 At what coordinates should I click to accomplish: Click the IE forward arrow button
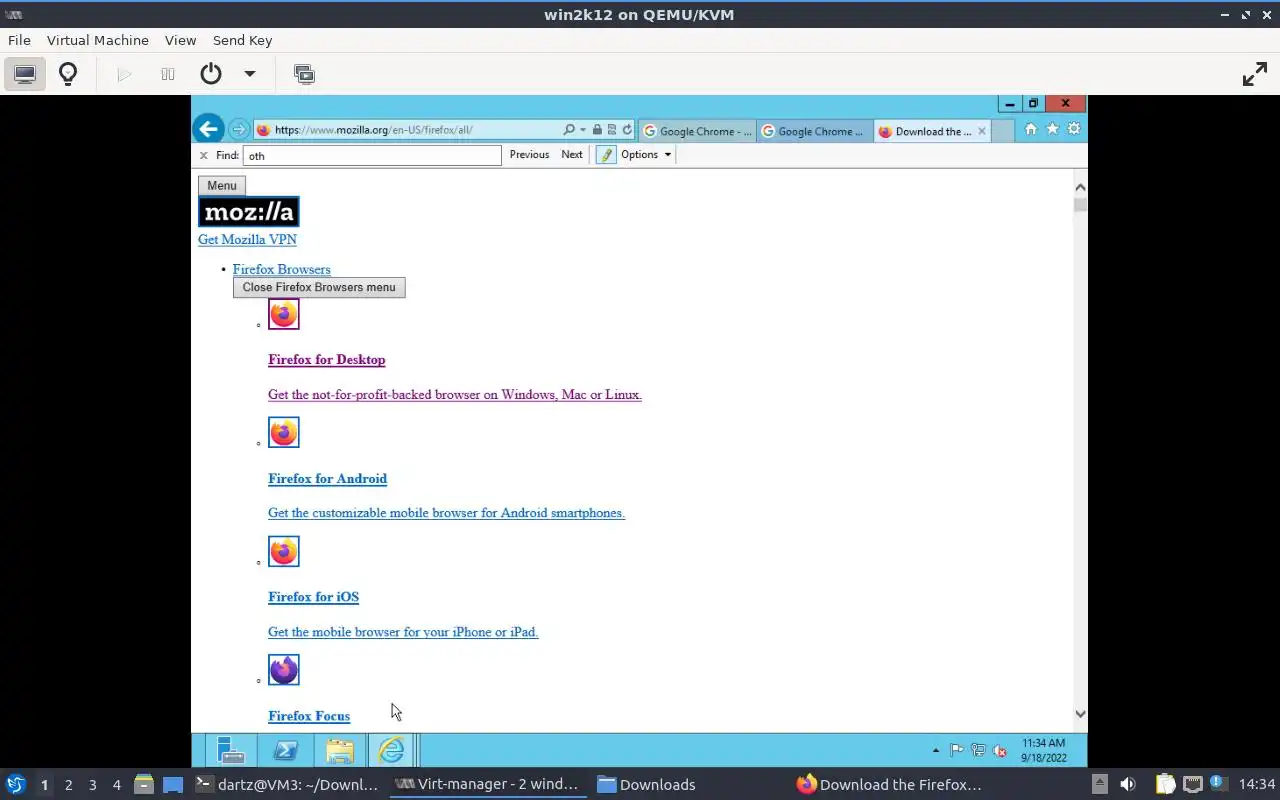click(x=238, y=129)
